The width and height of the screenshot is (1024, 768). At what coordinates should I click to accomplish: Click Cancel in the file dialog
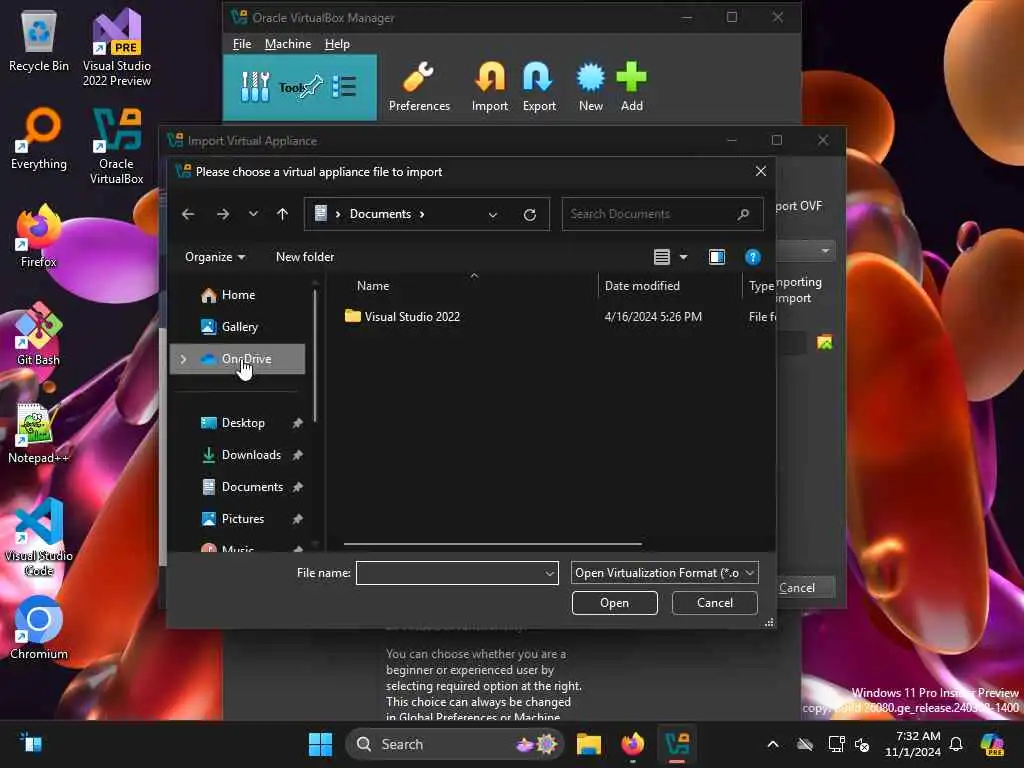[x=714, y=603]
